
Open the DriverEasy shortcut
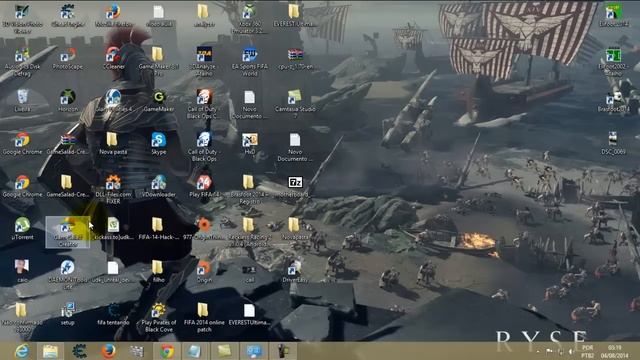click(x=295, y=271)
